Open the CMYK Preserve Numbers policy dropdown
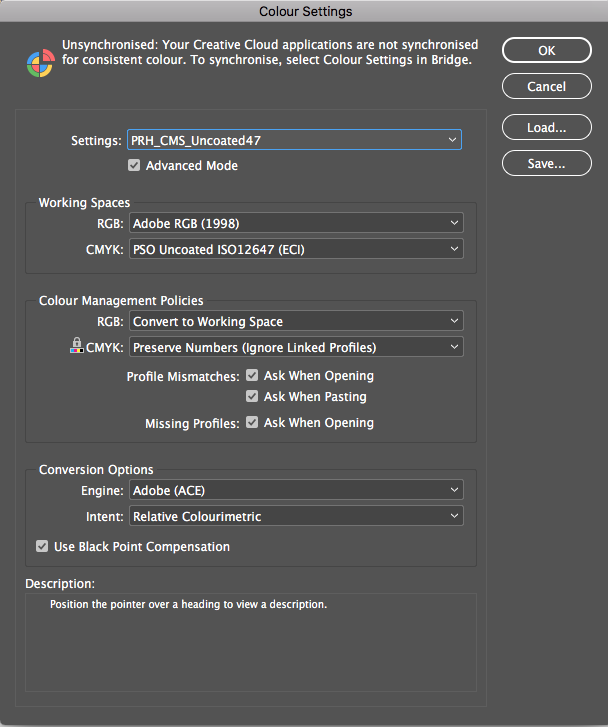 296,347
